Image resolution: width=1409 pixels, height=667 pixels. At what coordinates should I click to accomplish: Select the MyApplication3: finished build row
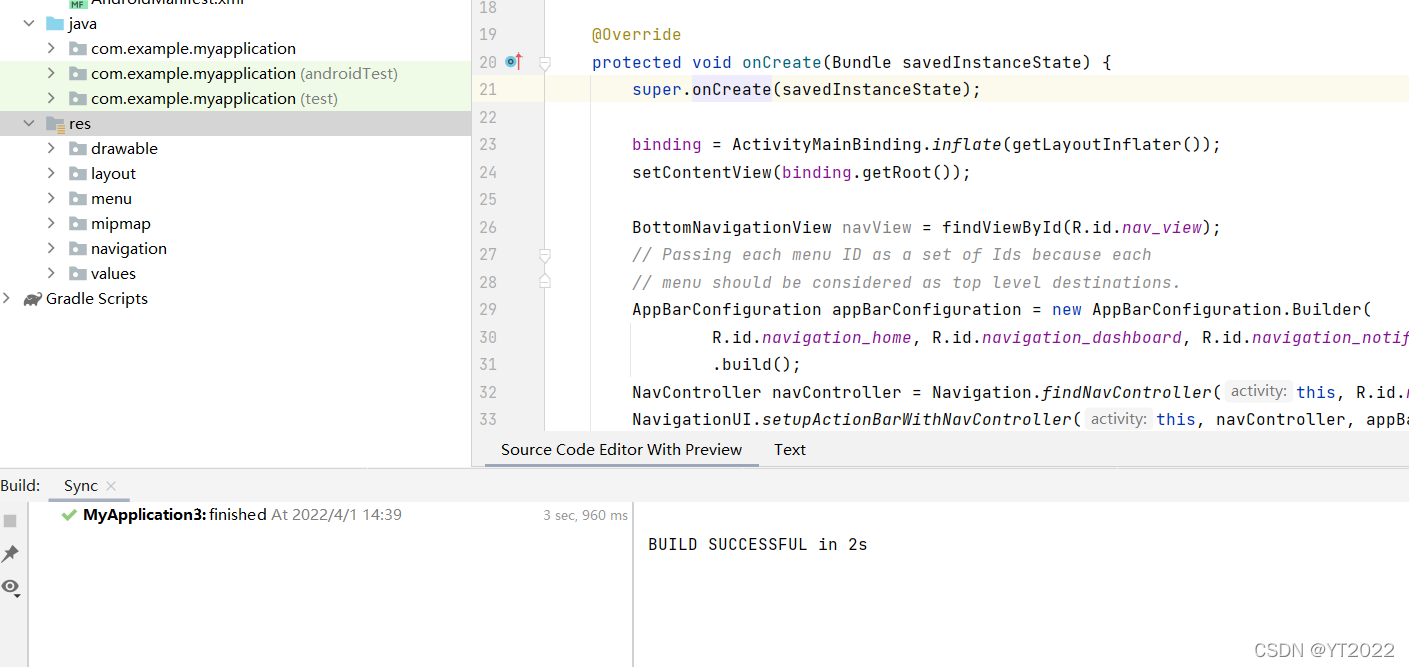tap(330, 515)
